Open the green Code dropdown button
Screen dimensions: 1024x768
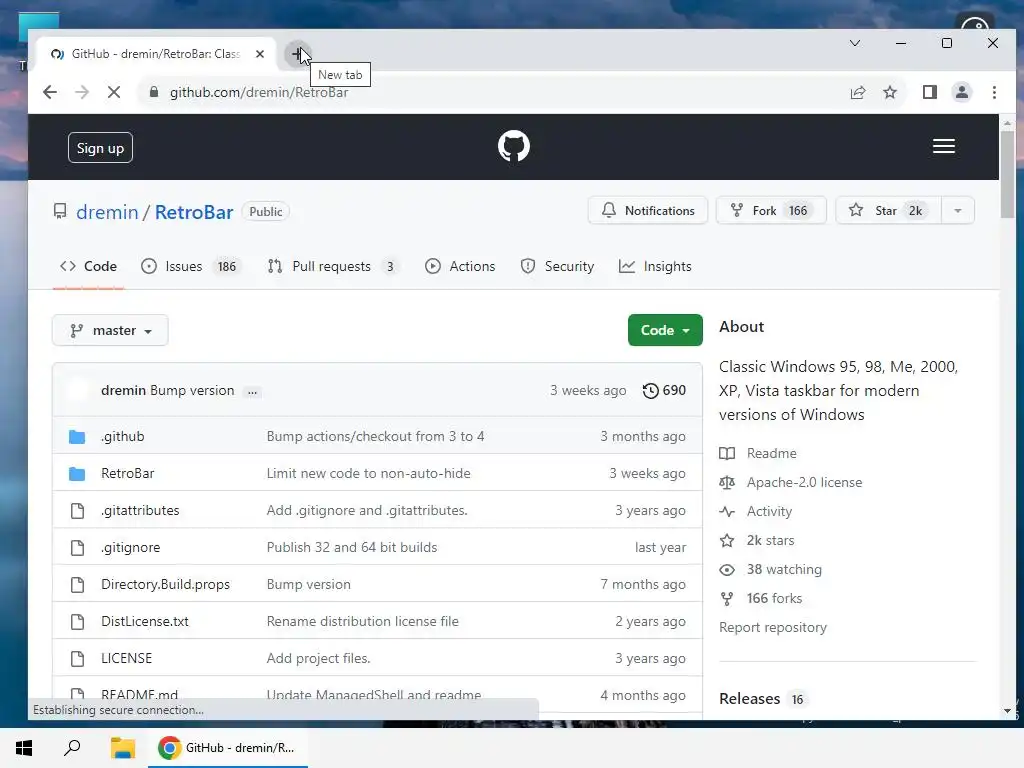pos(665,330)
